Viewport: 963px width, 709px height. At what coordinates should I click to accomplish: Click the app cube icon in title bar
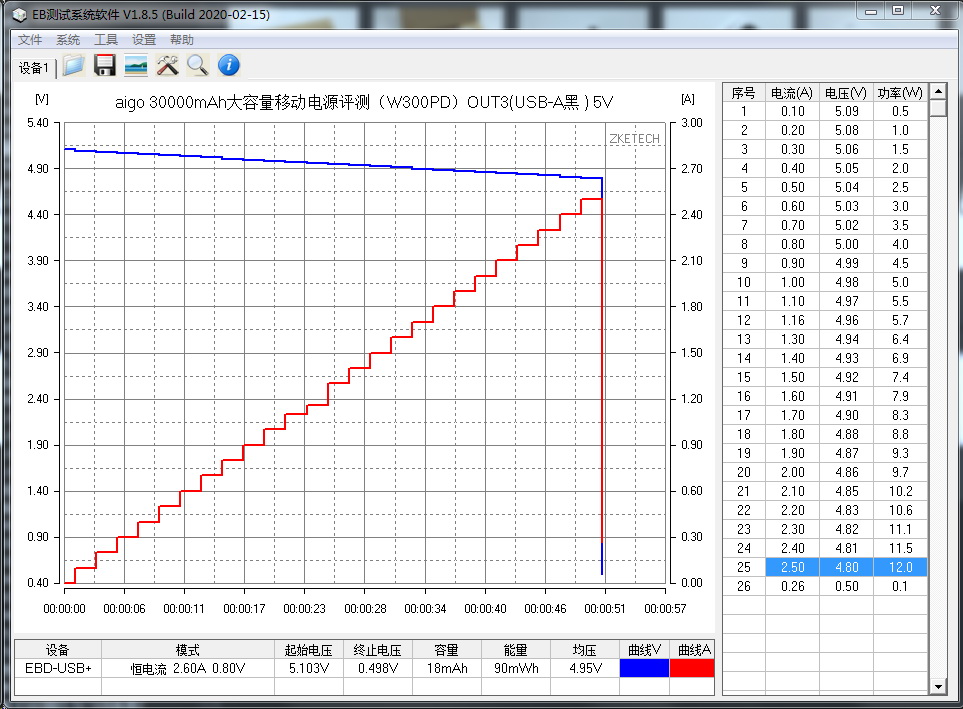(17, 15)
